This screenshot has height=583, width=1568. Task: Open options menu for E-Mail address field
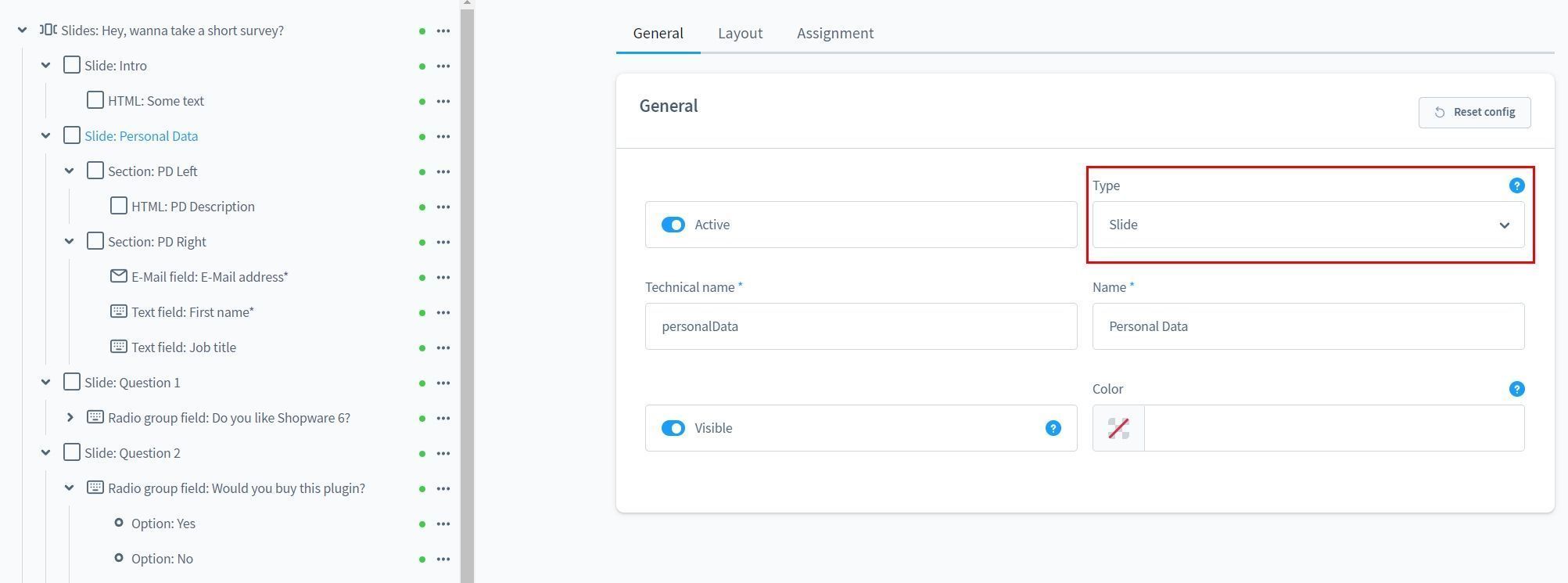coord(443,277)
